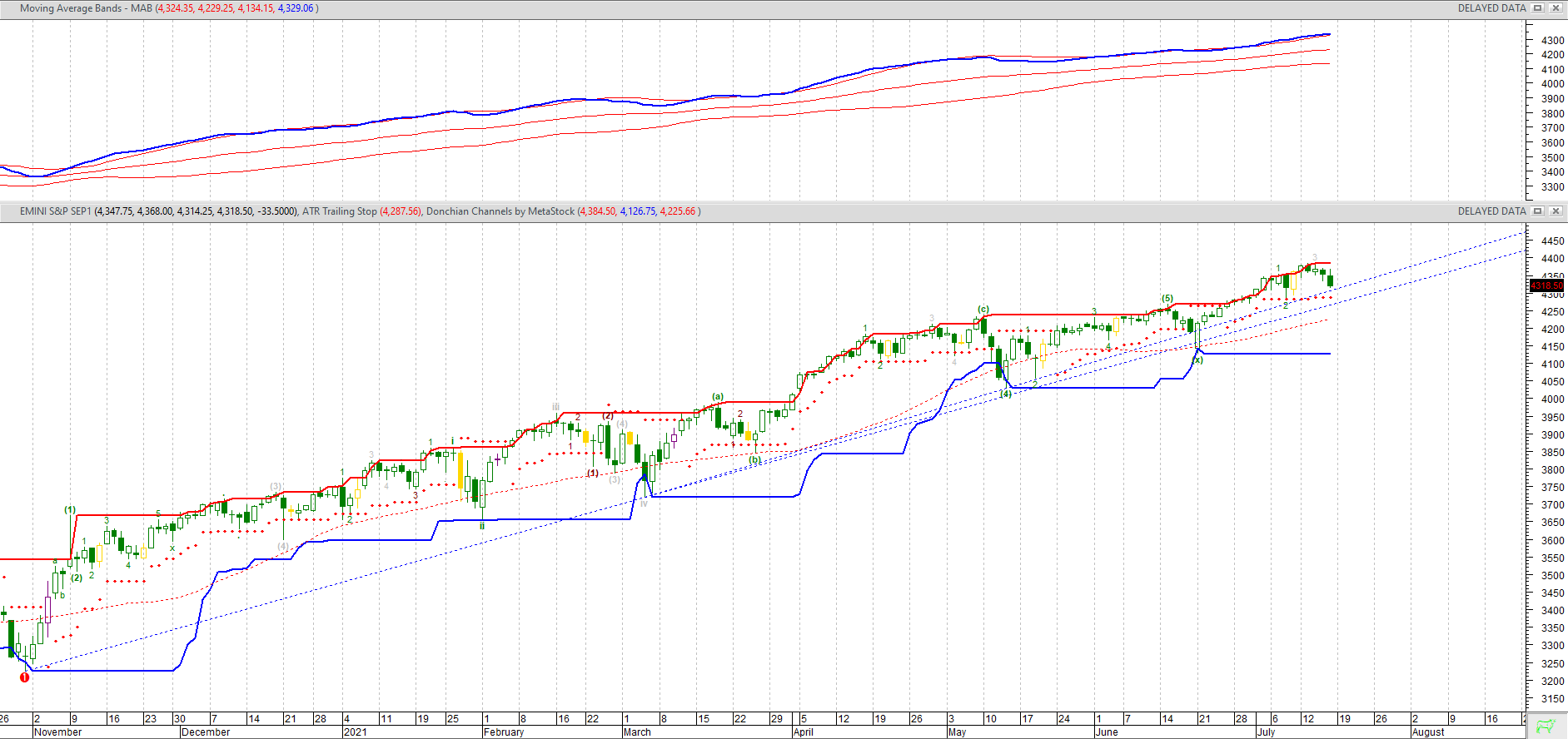Click the July month label on date axis
This screenshot has width=1568, height=739.
pos(1266,732)
